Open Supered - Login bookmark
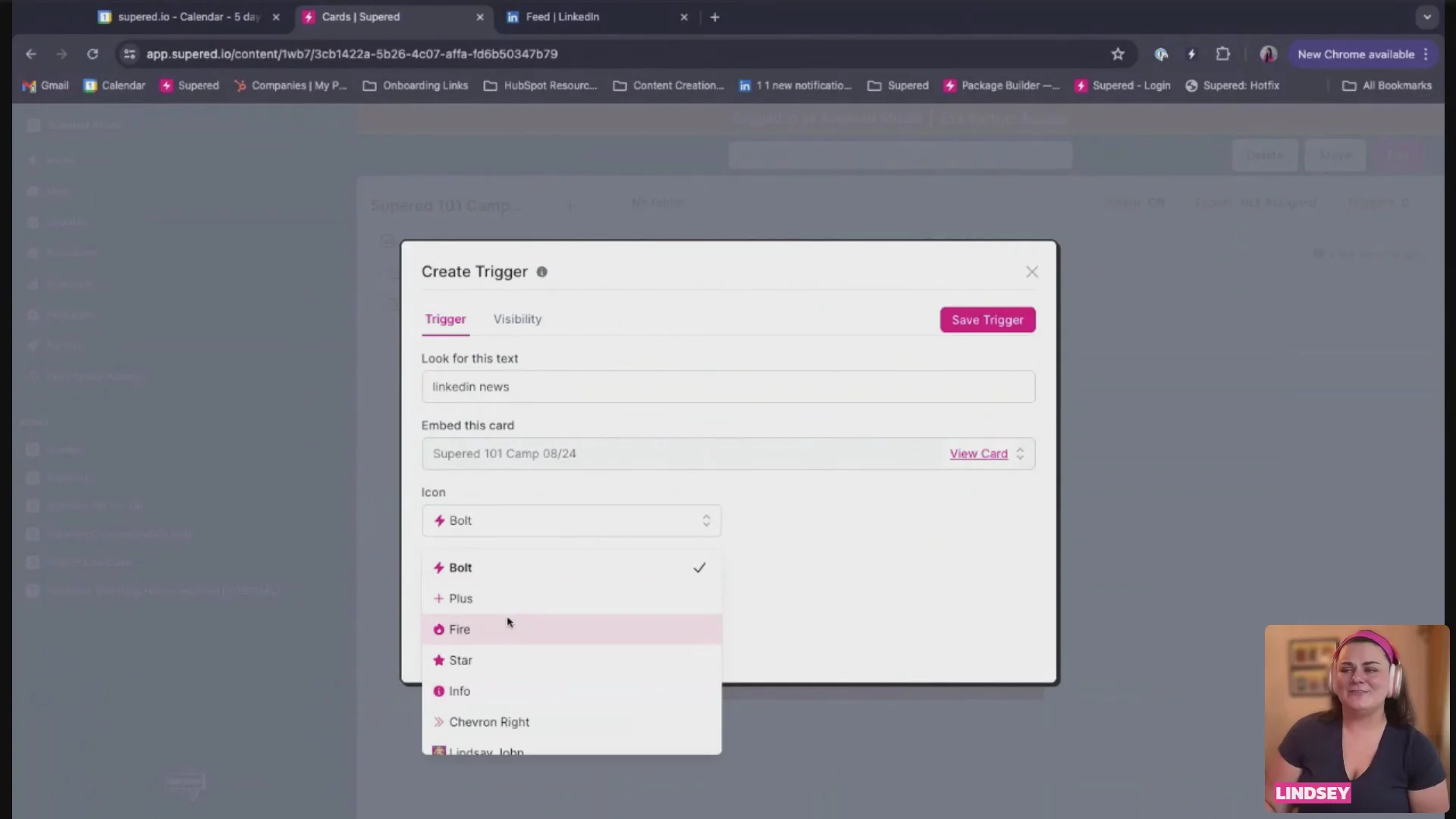The image size is (1456, 819). point(1122,86)
